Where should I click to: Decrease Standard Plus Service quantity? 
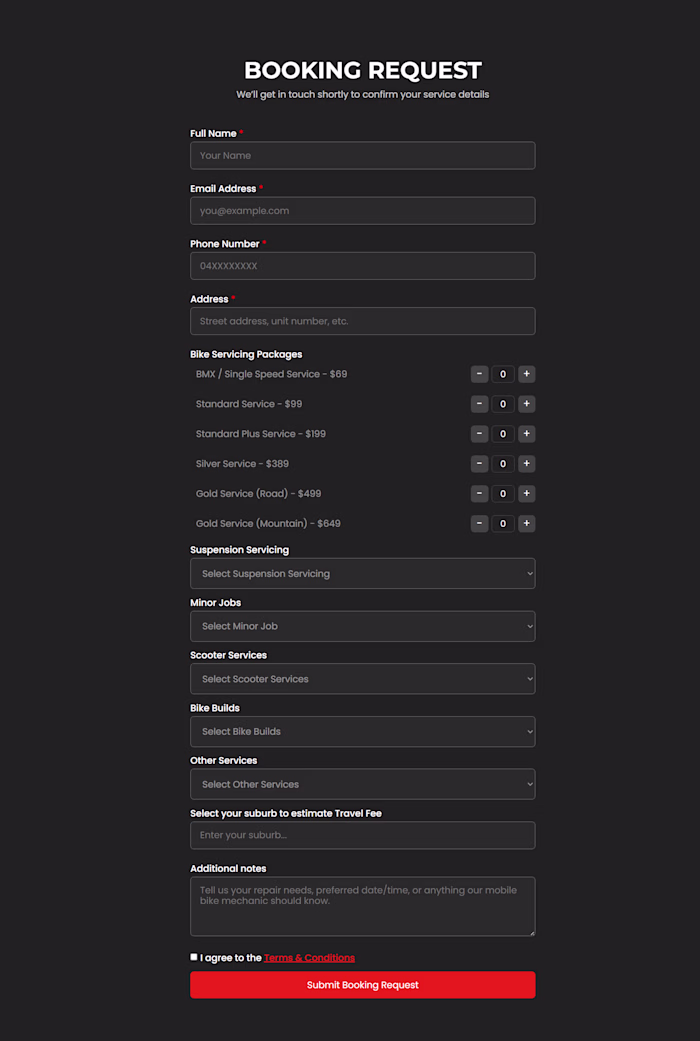click(x=479, y=433)
